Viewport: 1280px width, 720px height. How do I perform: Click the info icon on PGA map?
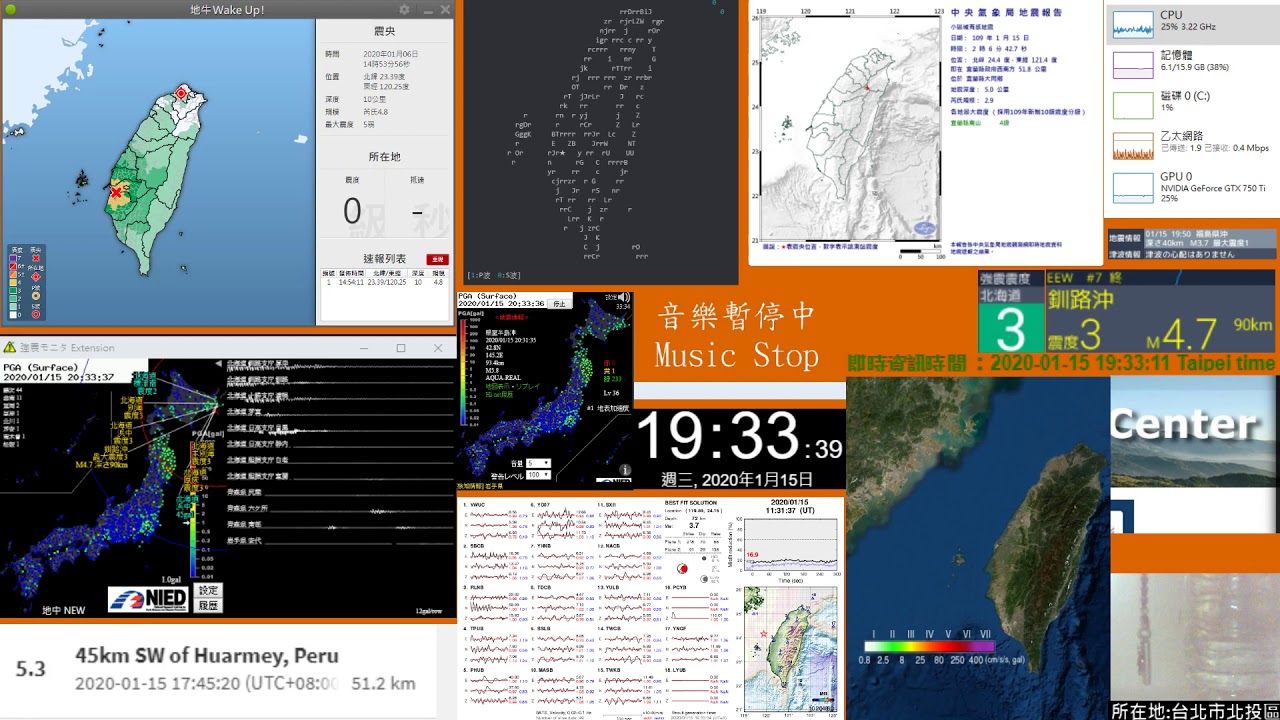625,470
